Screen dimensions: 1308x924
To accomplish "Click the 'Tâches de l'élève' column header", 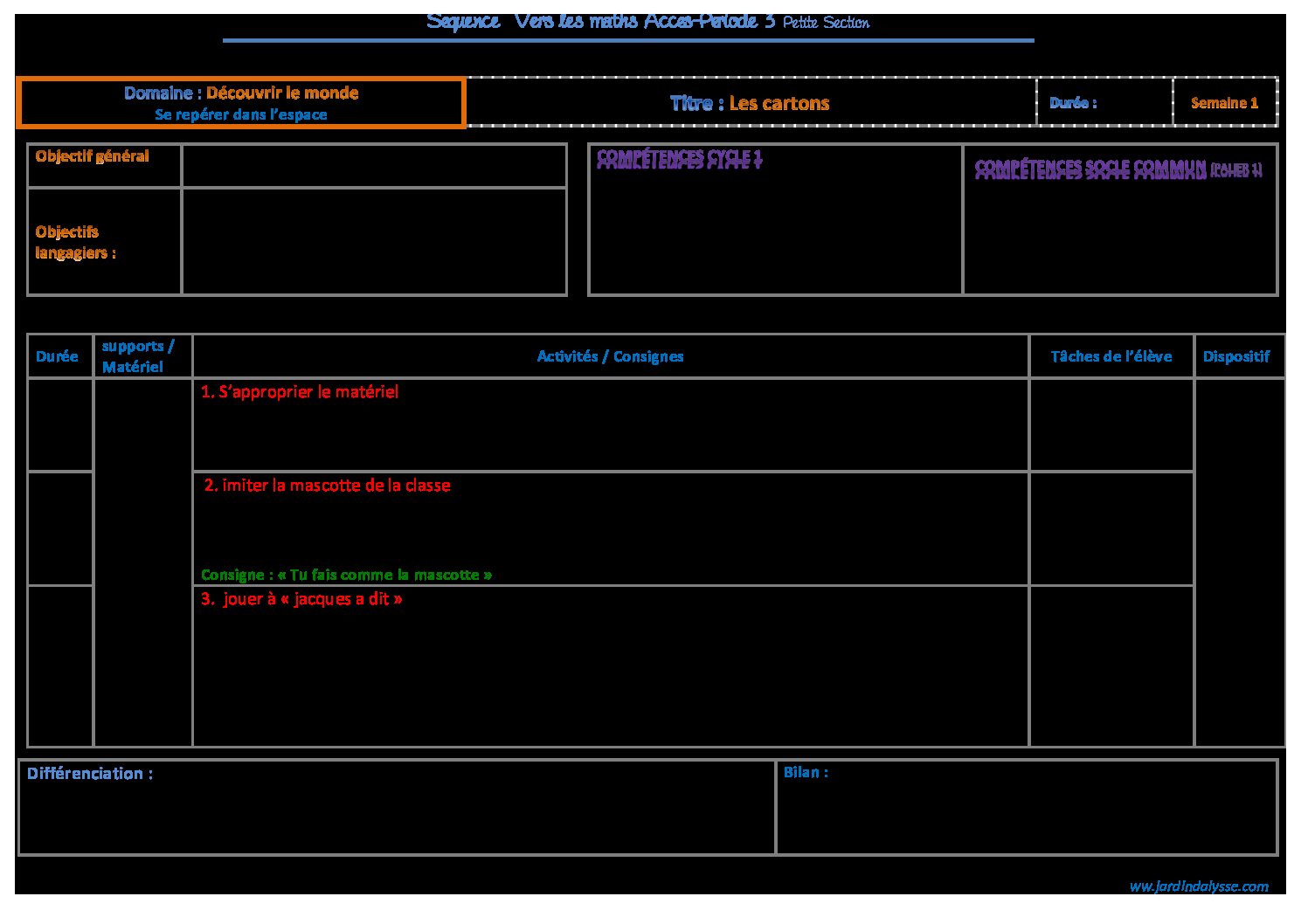I will (1111, 356).
